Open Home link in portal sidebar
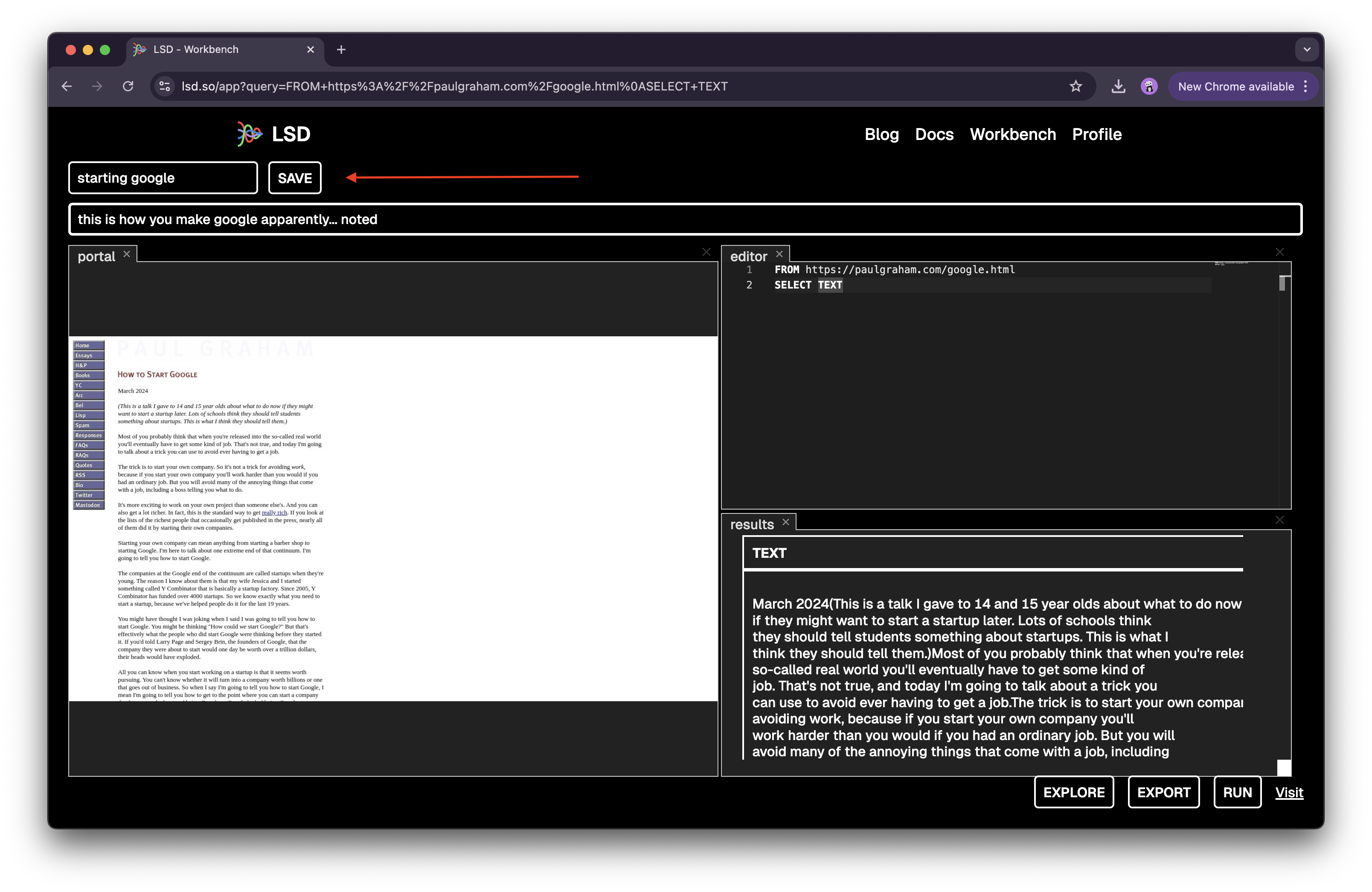 (x=89, y=346)
